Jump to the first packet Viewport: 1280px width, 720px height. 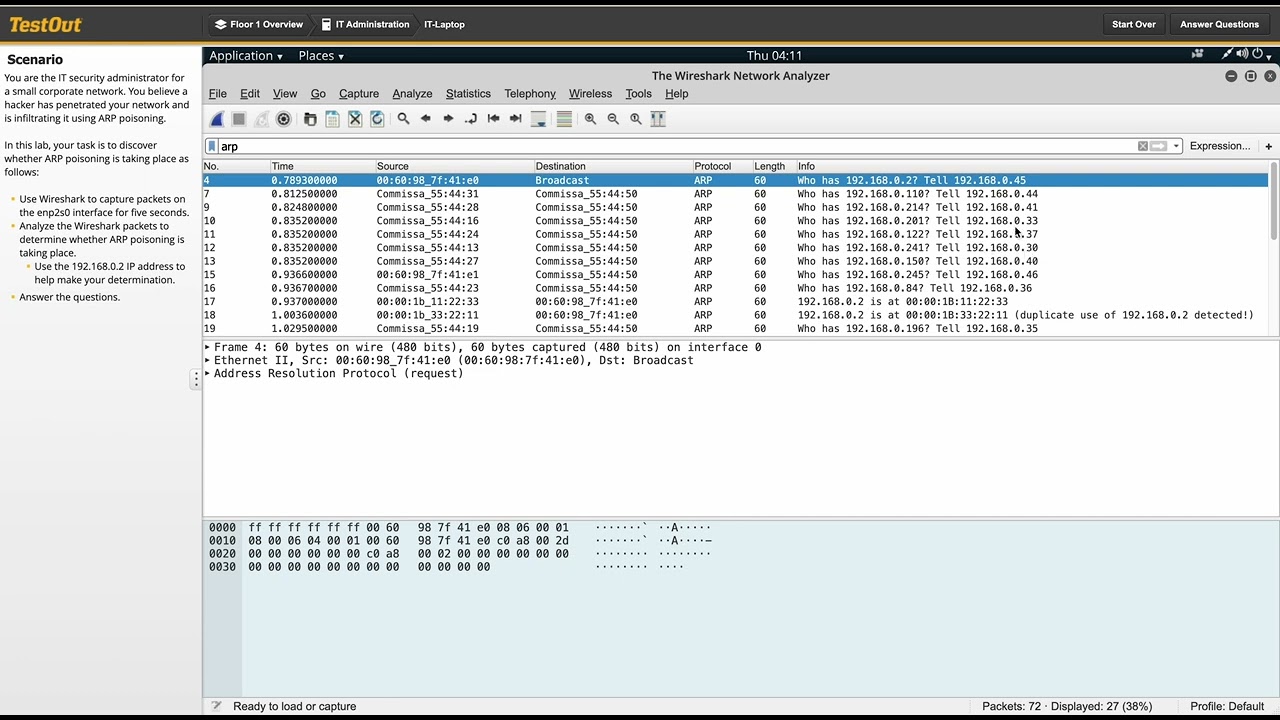[493, 119]
